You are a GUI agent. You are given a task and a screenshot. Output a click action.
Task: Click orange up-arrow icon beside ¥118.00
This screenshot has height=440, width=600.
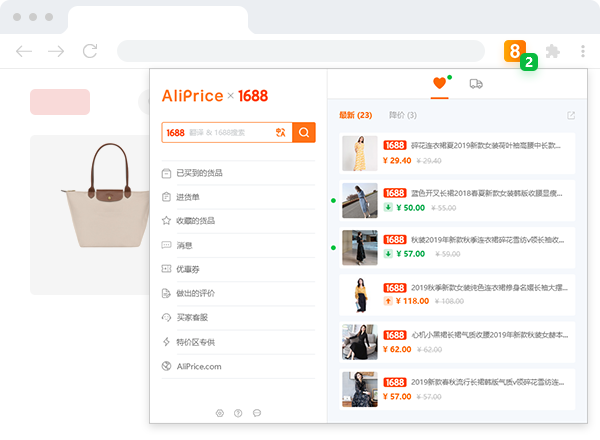[388, 301]
